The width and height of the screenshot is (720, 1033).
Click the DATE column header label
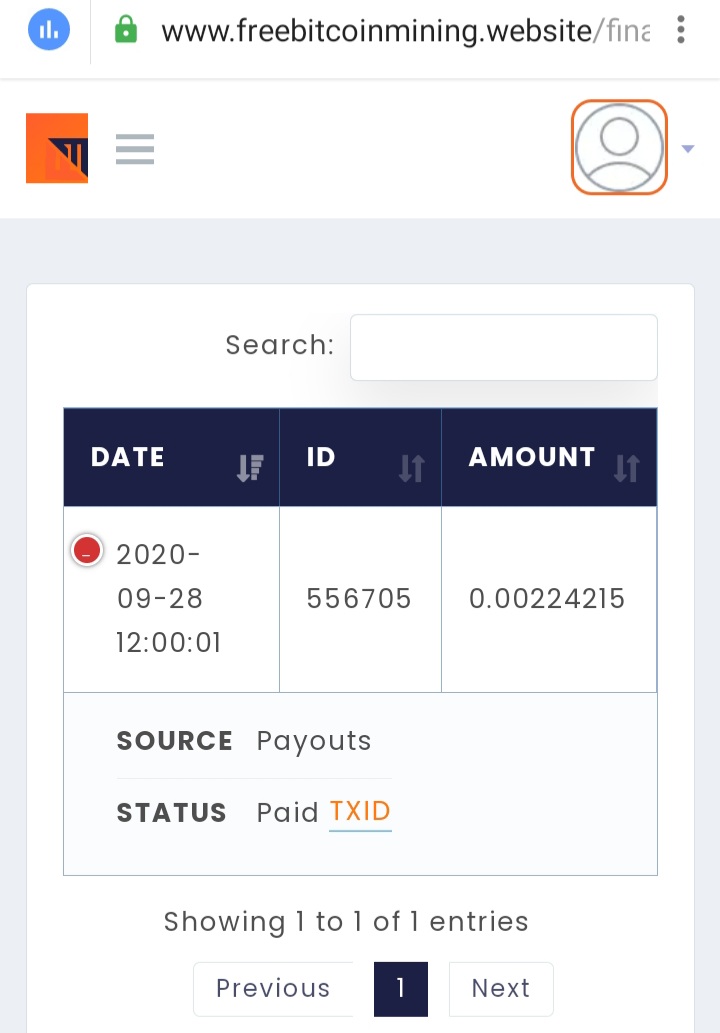(128, 457)
